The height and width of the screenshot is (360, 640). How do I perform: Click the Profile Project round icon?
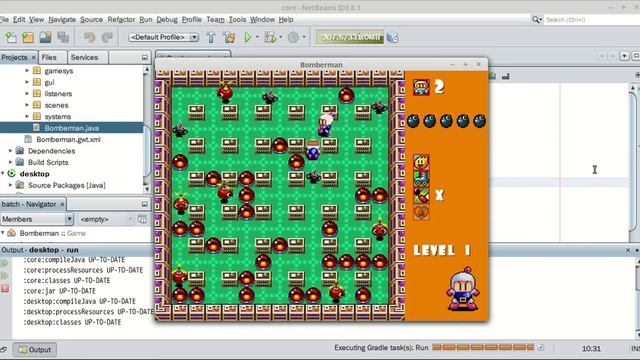[x=293, y=38]
